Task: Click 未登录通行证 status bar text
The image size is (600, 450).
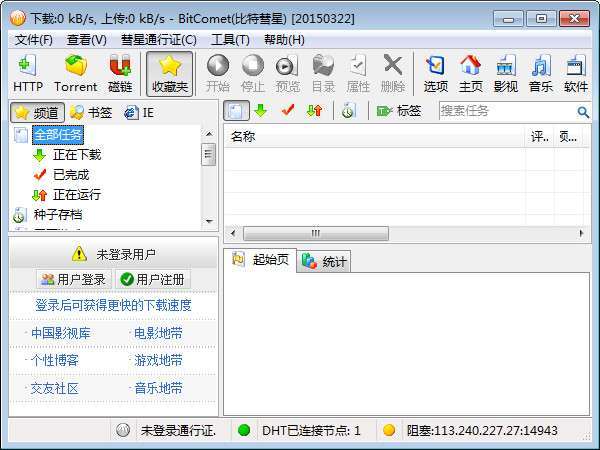Action: point(178,431)
